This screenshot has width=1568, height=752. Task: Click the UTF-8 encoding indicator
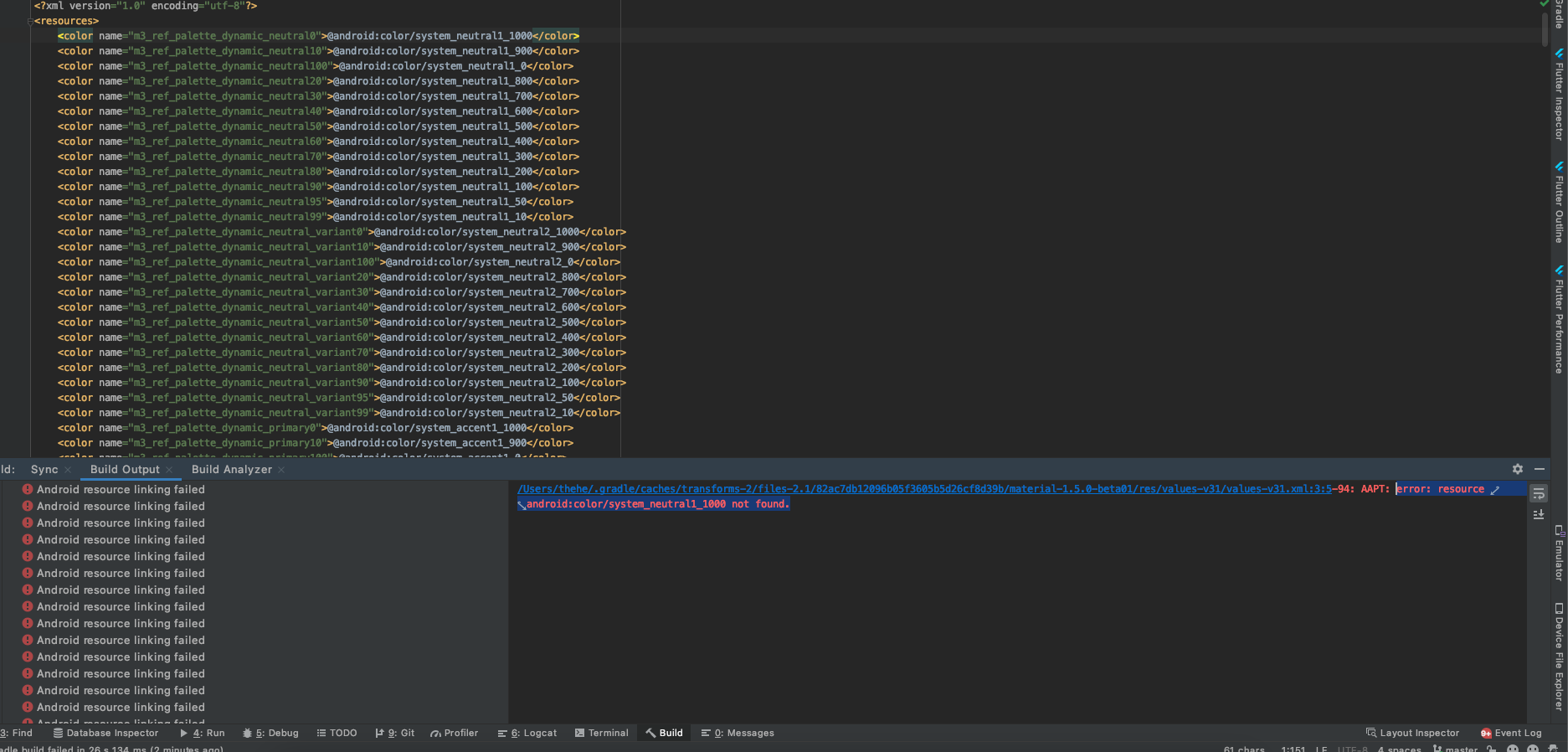[x=1352, y=749]
